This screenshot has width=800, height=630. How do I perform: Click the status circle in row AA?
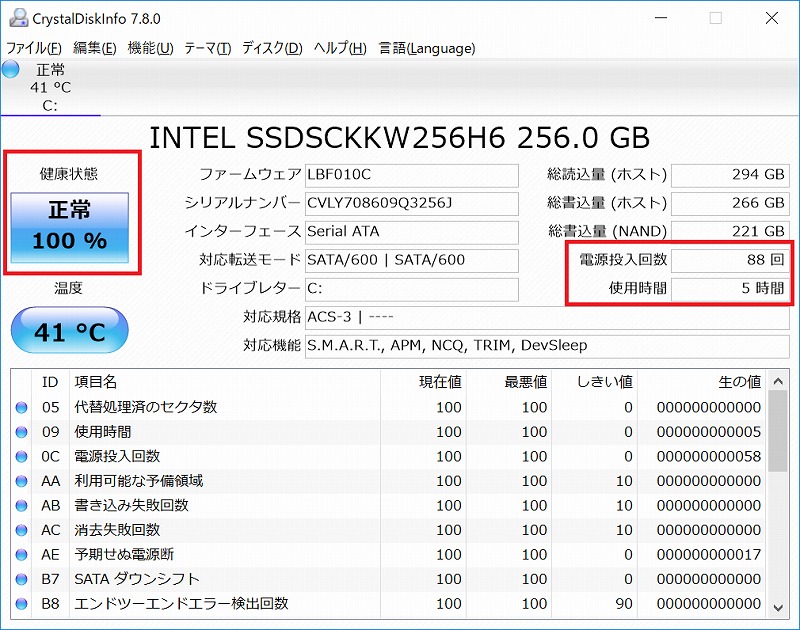(x=21, y=481)
